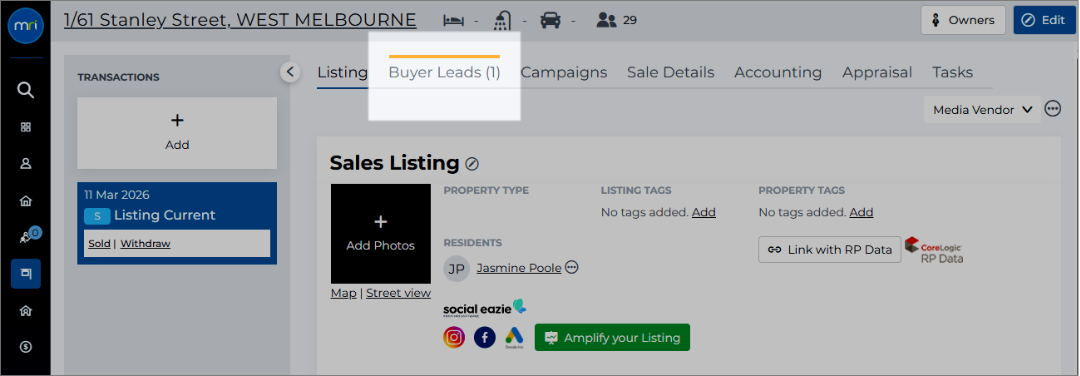Open the ellipsis menu next to Media Vendor

click(1052, 109)
